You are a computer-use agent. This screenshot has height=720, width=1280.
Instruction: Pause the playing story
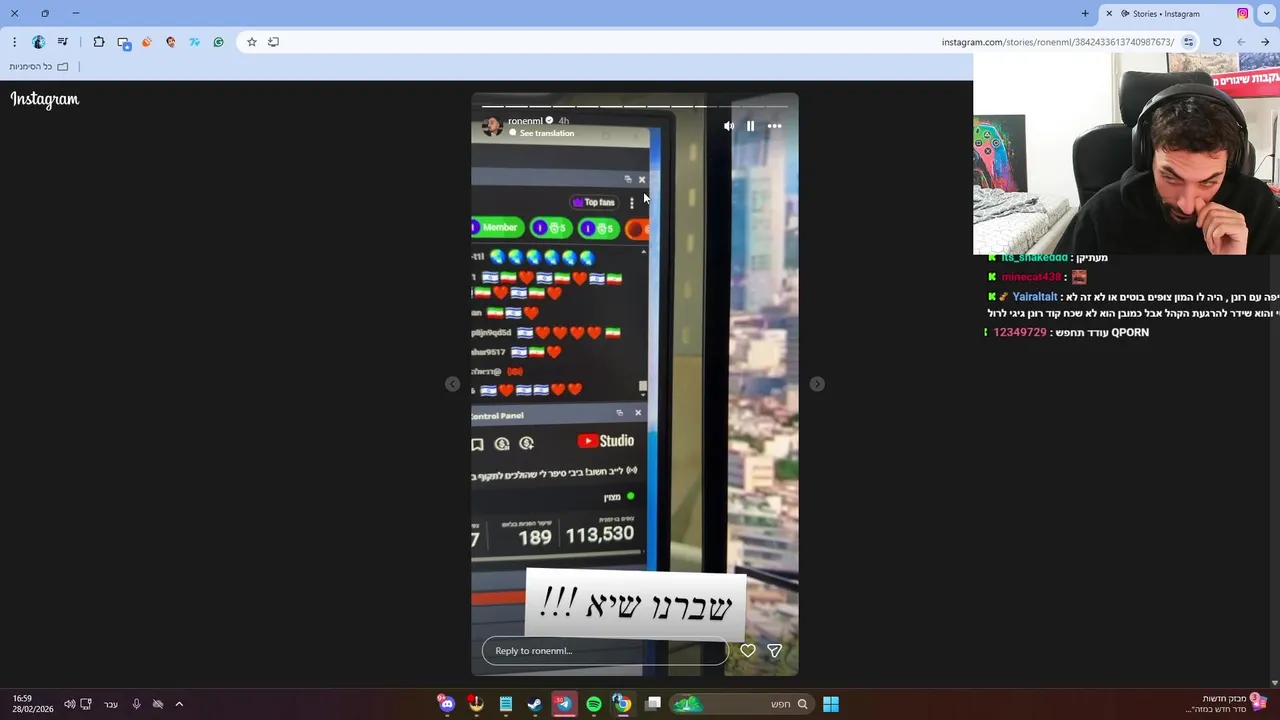(750, 126)
